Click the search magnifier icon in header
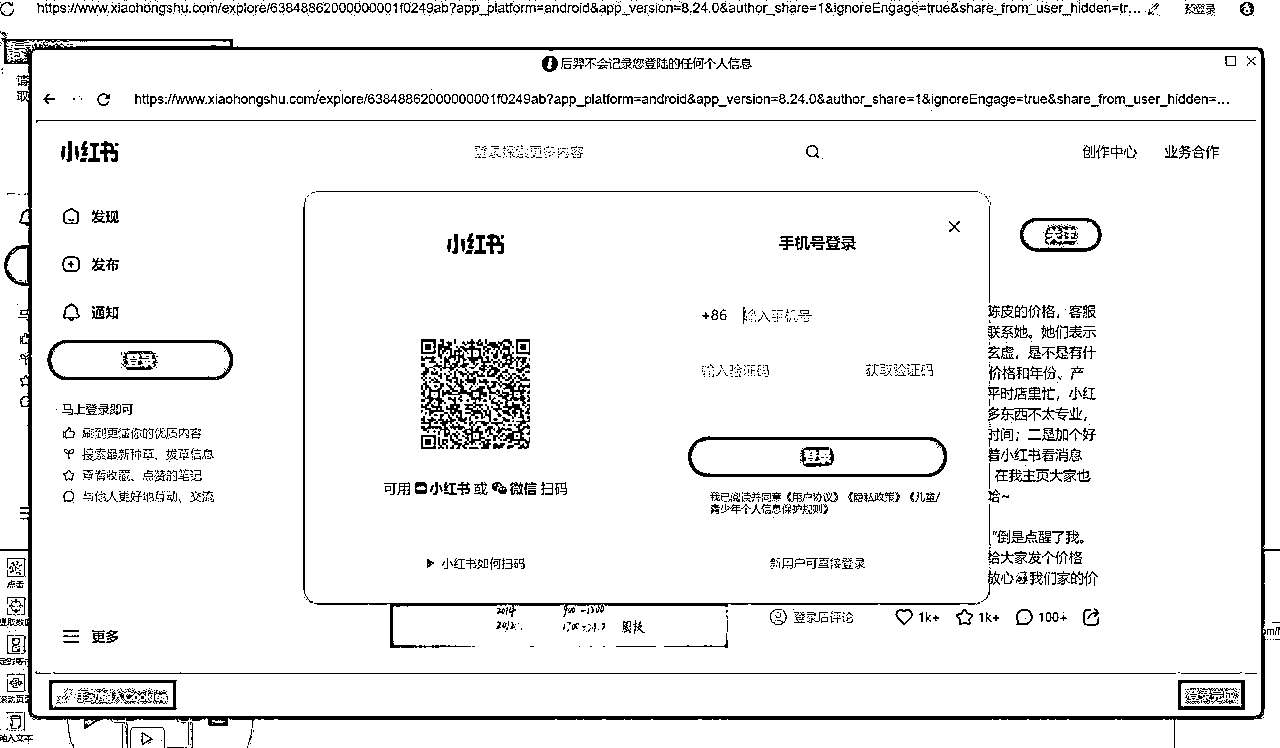Image resolution: width=1280 pixels, height=748 pixels. coord(814,152)
